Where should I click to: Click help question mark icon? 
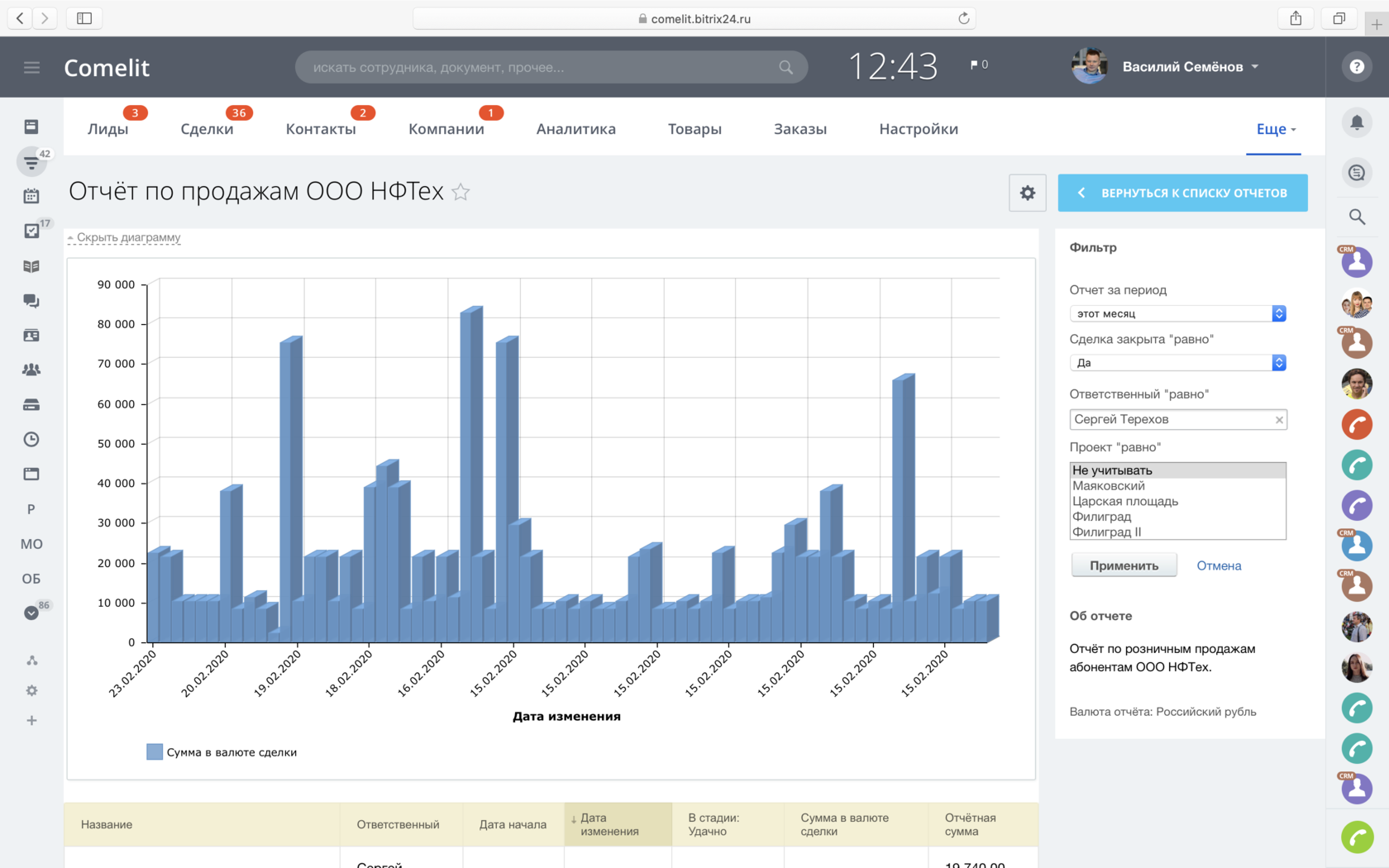(x=1357, y=67)
